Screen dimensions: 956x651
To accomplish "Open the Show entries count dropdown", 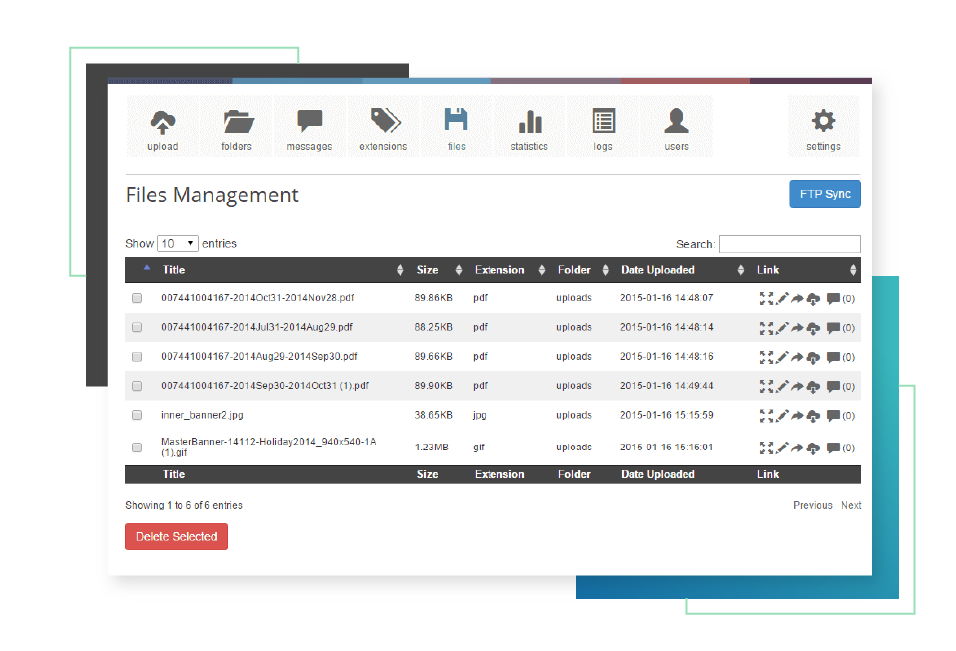I will (178, 243).
